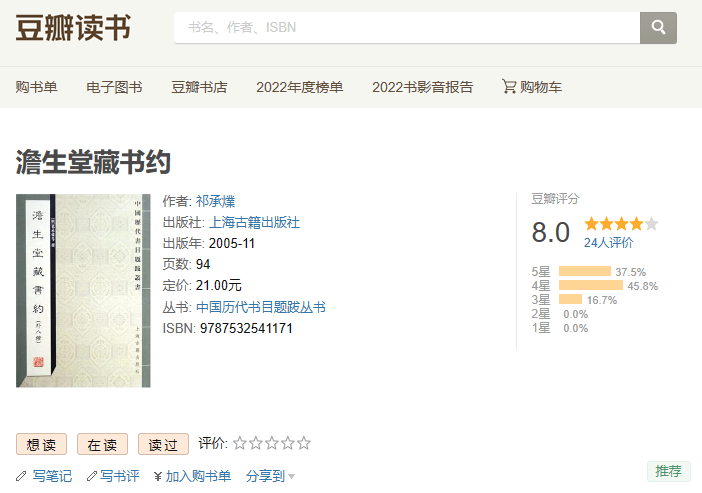Click the green 推荐 button

coord(668,471)
